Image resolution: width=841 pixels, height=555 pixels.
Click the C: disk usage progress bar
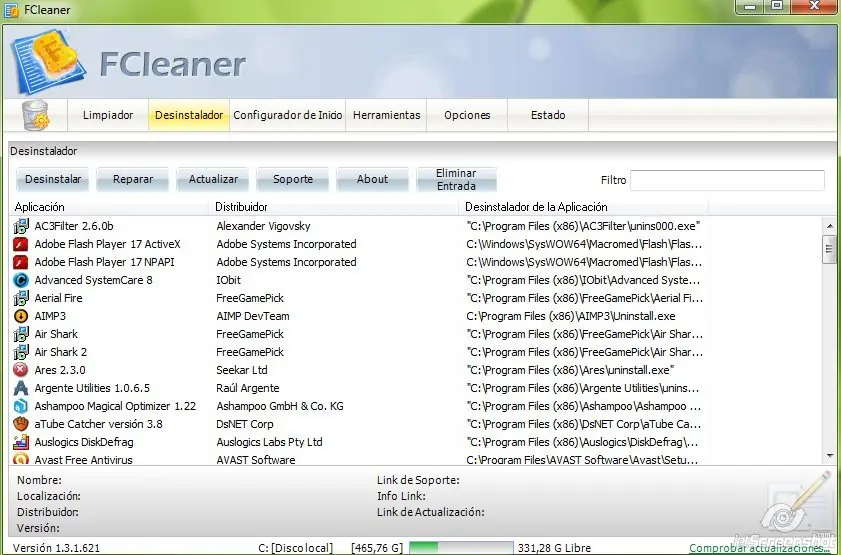point(460,547)
